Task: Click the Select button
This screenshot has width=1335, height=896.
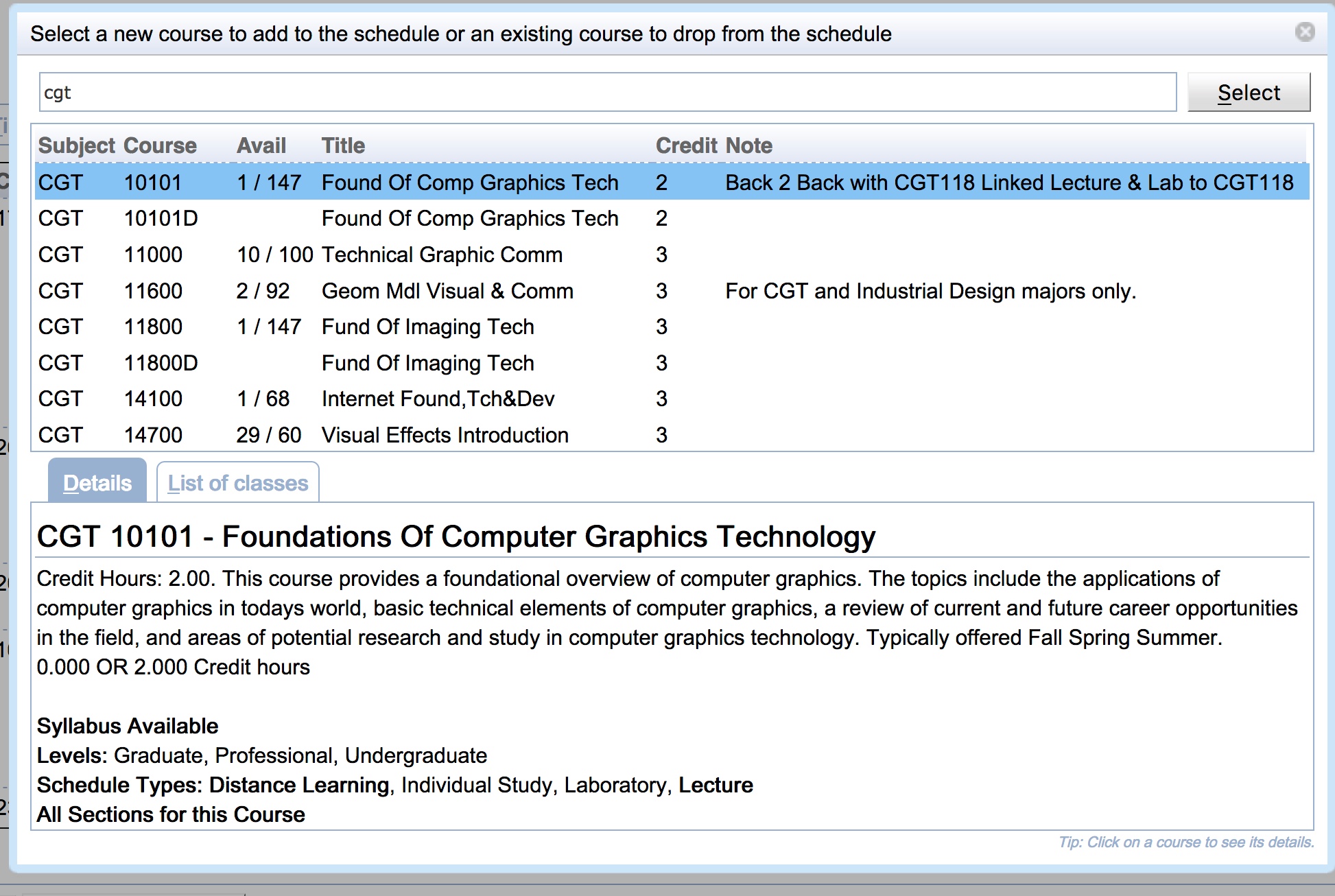Action: point(1249,93)
